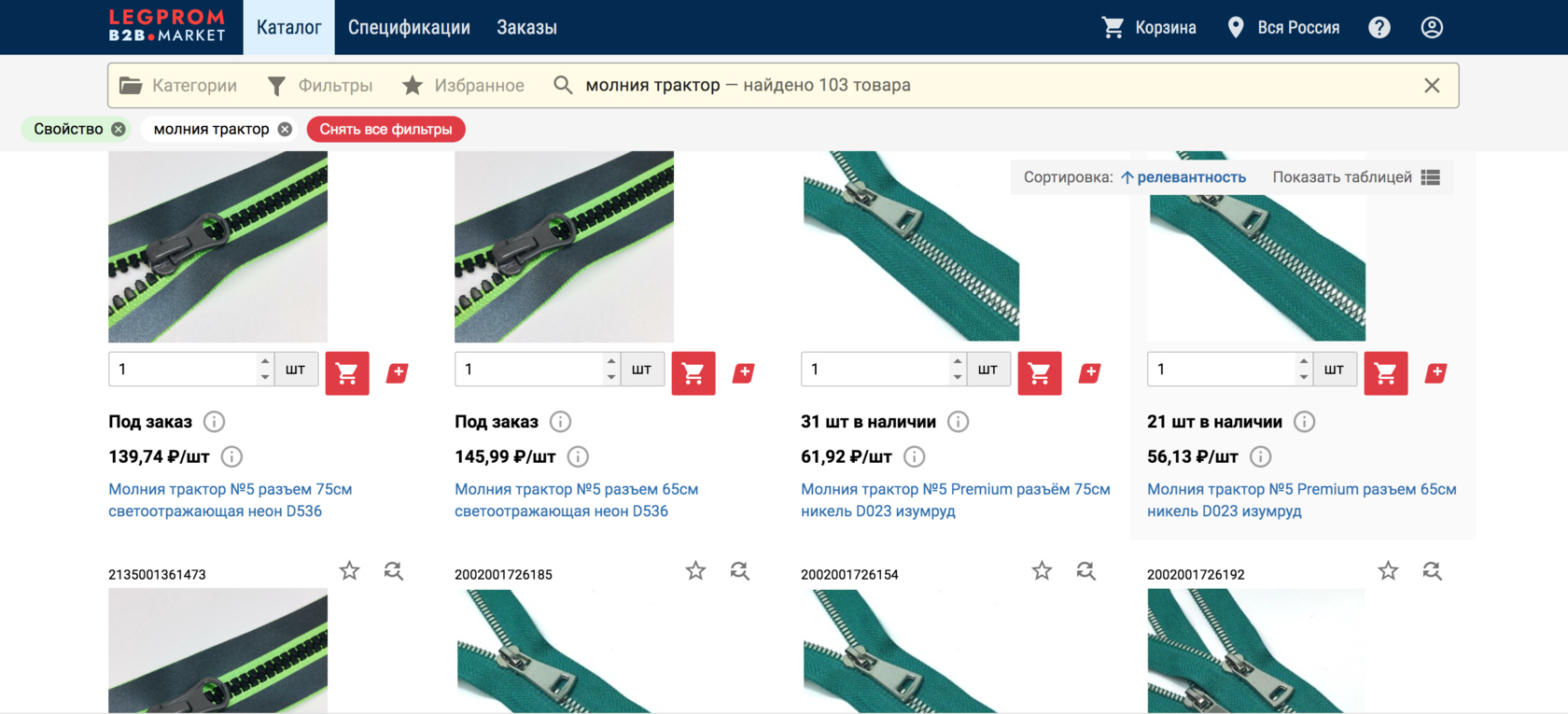Open the Категории panel
The height and width of the screenshot is (714, 1568).
(178, 85)
